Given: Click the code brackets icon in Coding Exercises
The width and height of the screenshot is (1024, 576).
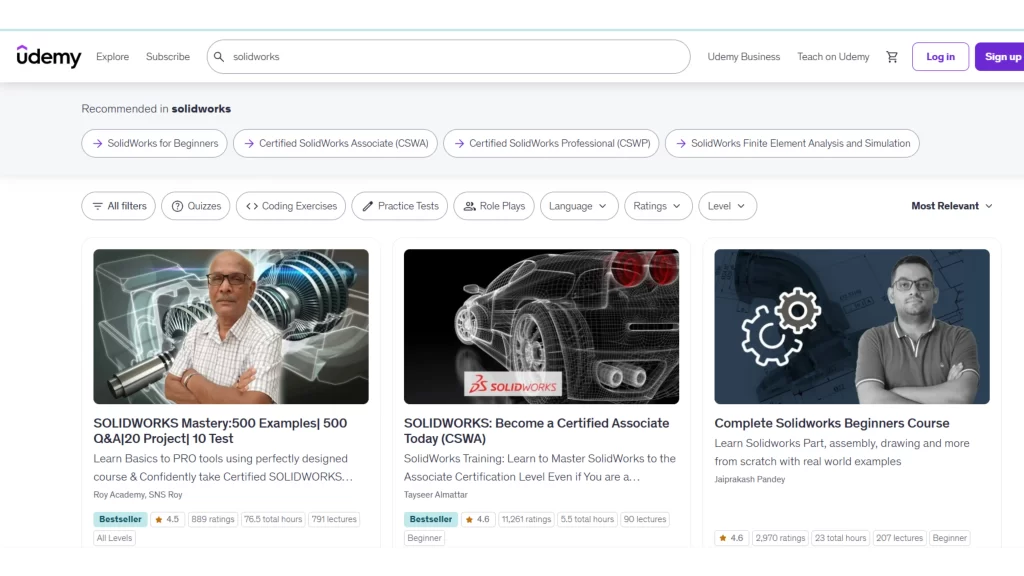Looking at the screenshot, I should (251, 206).
